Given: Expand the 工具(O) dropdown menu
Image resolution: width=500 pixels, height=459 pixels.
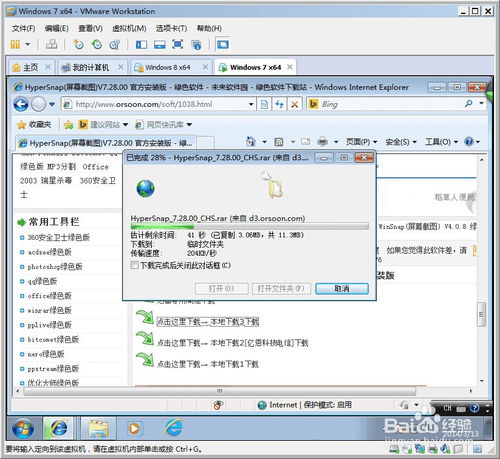Looking at the screenshot, I should (442, 142).
